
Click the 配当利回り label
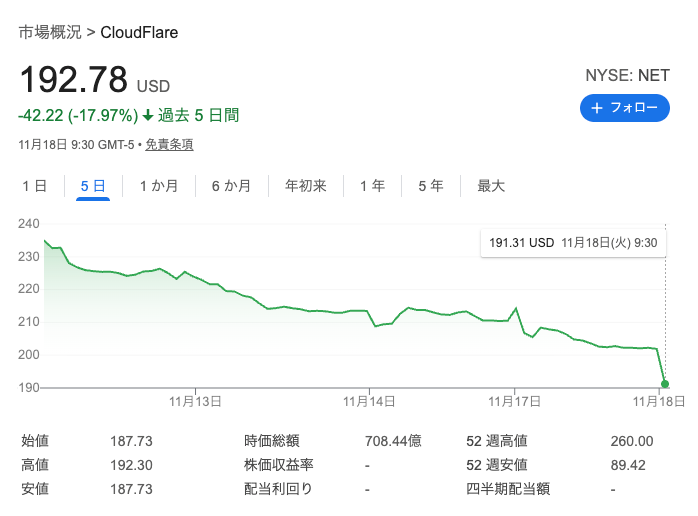click(278, 489)
